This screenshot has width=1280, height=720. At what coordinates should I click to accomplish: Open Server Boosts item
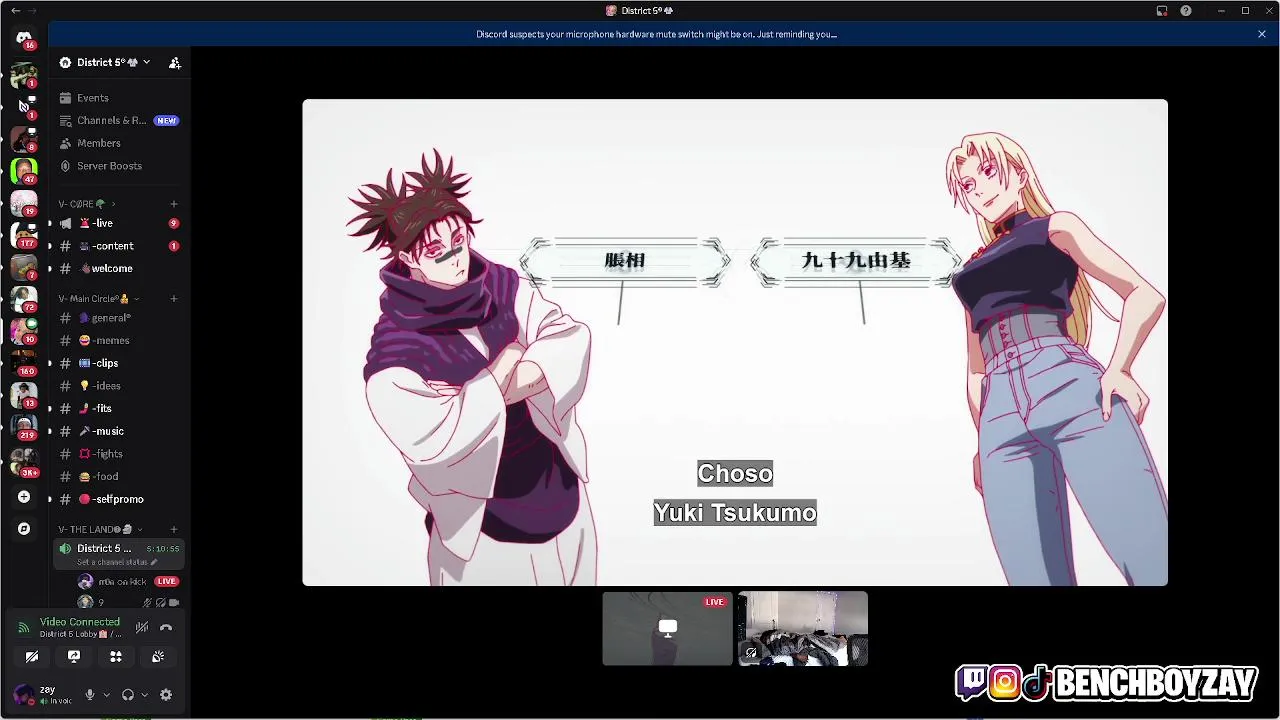pos(109,166)
